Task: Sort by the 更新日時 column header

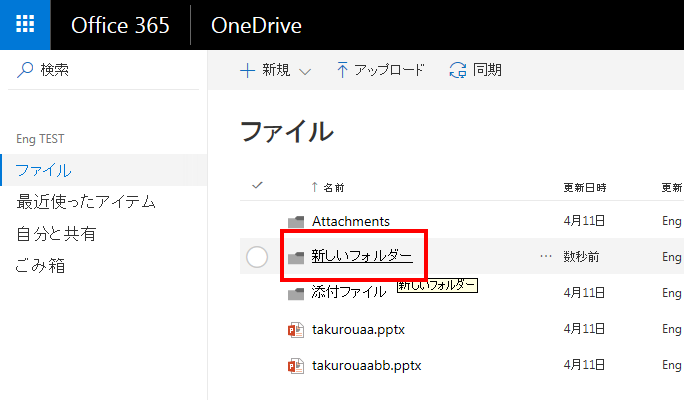Action: tap(585, 188)
